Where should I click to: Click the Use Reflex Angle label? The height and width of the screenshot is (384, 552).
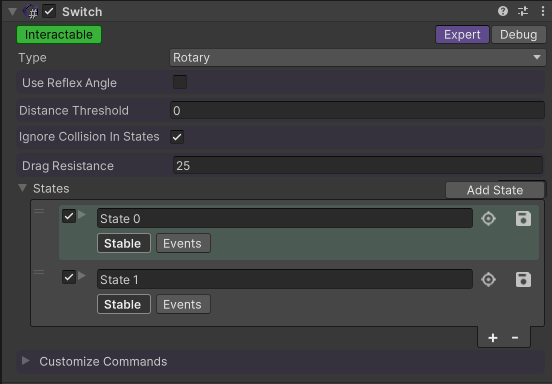click(x=69, y=83)
